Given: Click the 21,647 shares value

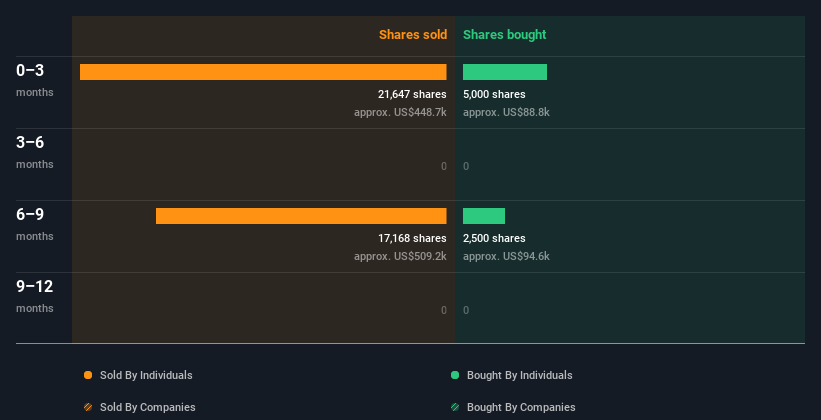Looking at the screenshot, I should 413,94.
